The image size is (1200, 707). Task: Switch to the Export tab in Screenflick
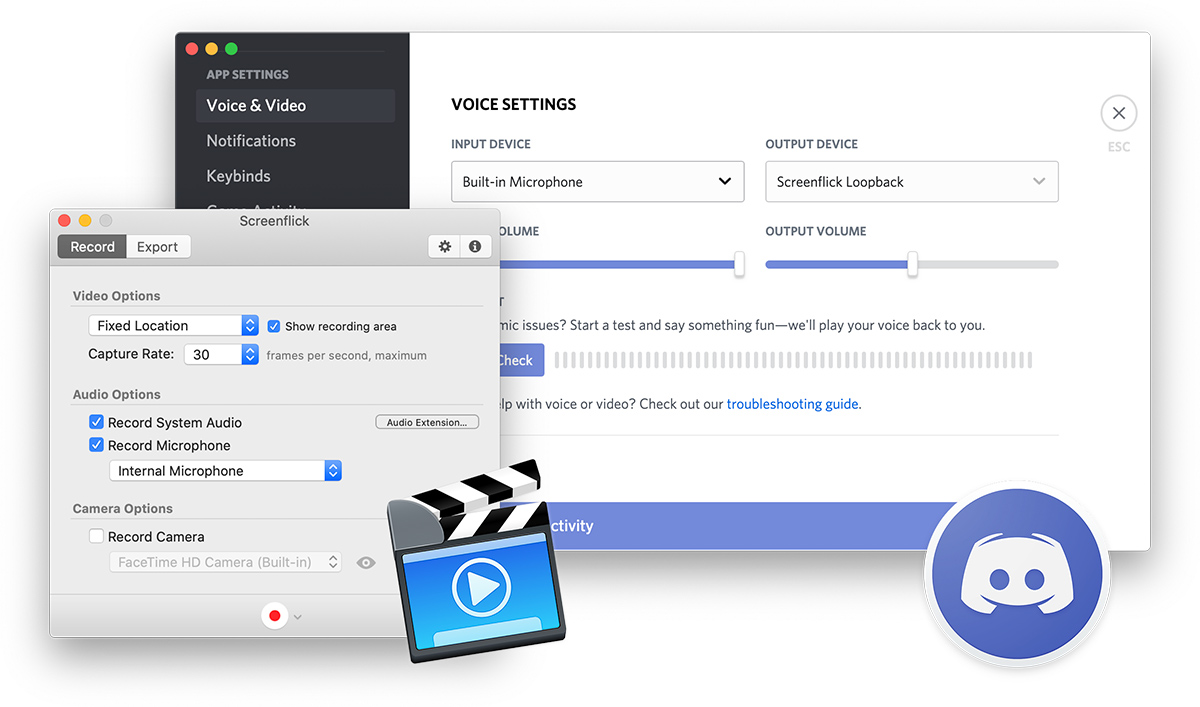tap(158, 247)
